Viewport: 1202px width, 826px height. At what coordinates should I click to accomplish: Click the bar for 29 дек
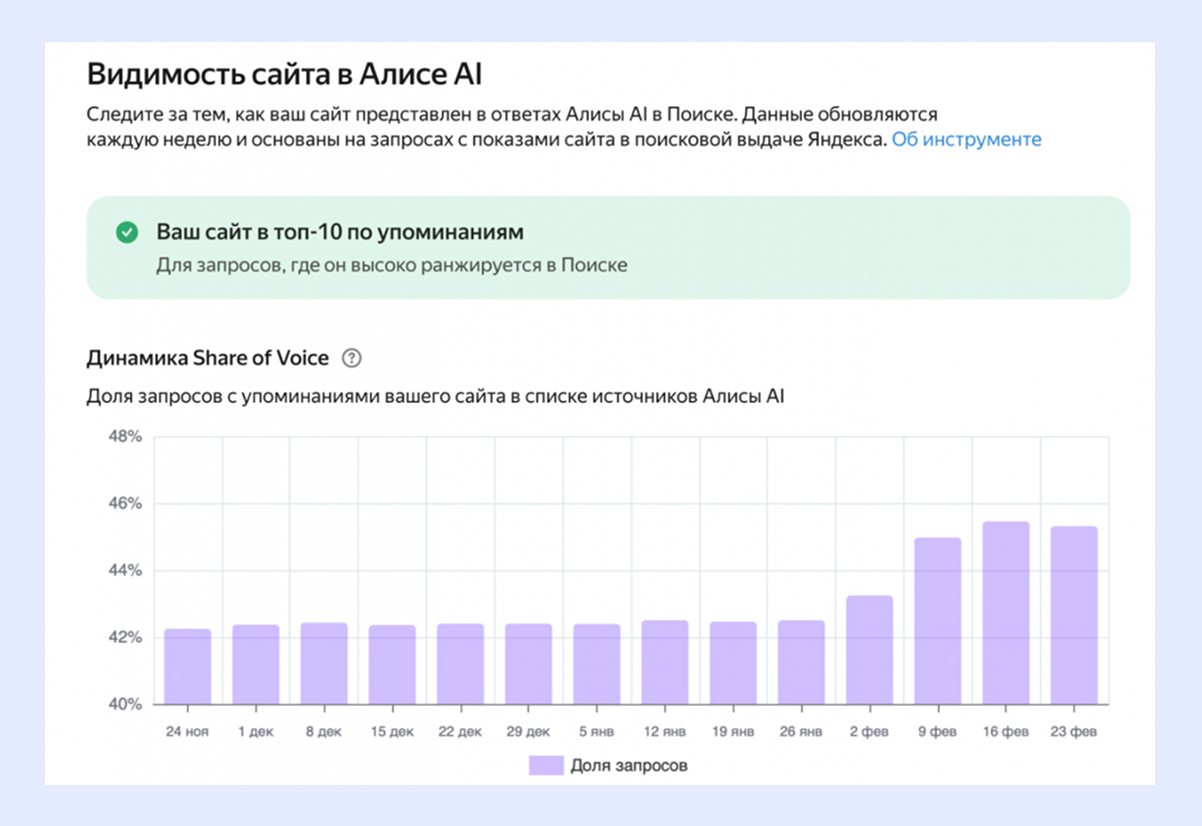(x=529, y=665)
